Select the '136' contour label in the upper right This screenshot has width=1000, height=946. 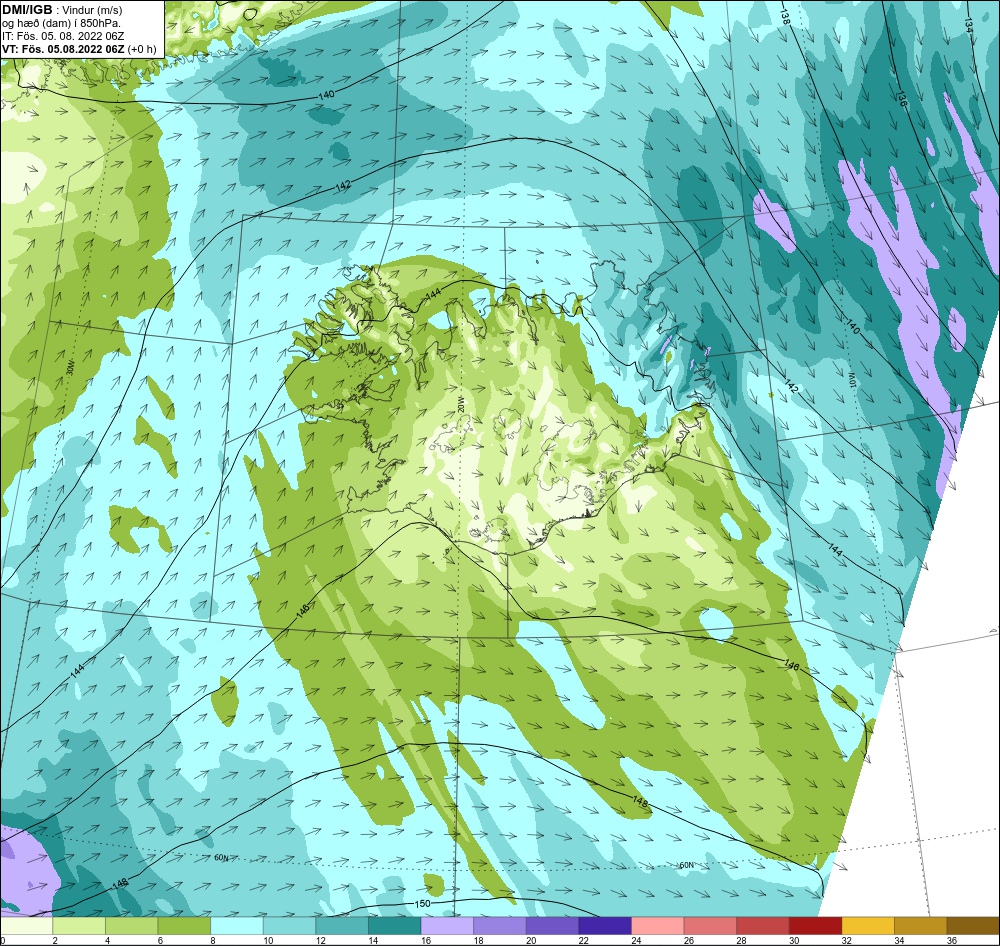tap(901, 98)
